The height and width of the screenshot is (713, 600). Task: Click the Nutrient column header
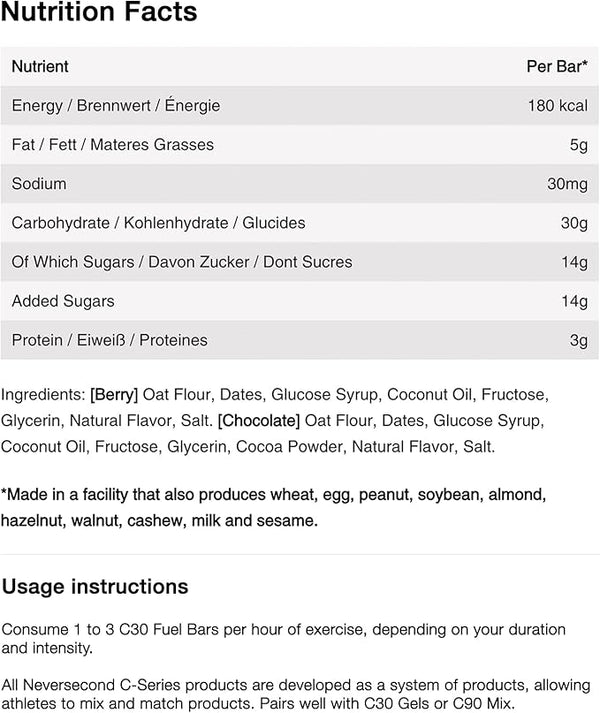pyautogui.click(x=40, y=67)
